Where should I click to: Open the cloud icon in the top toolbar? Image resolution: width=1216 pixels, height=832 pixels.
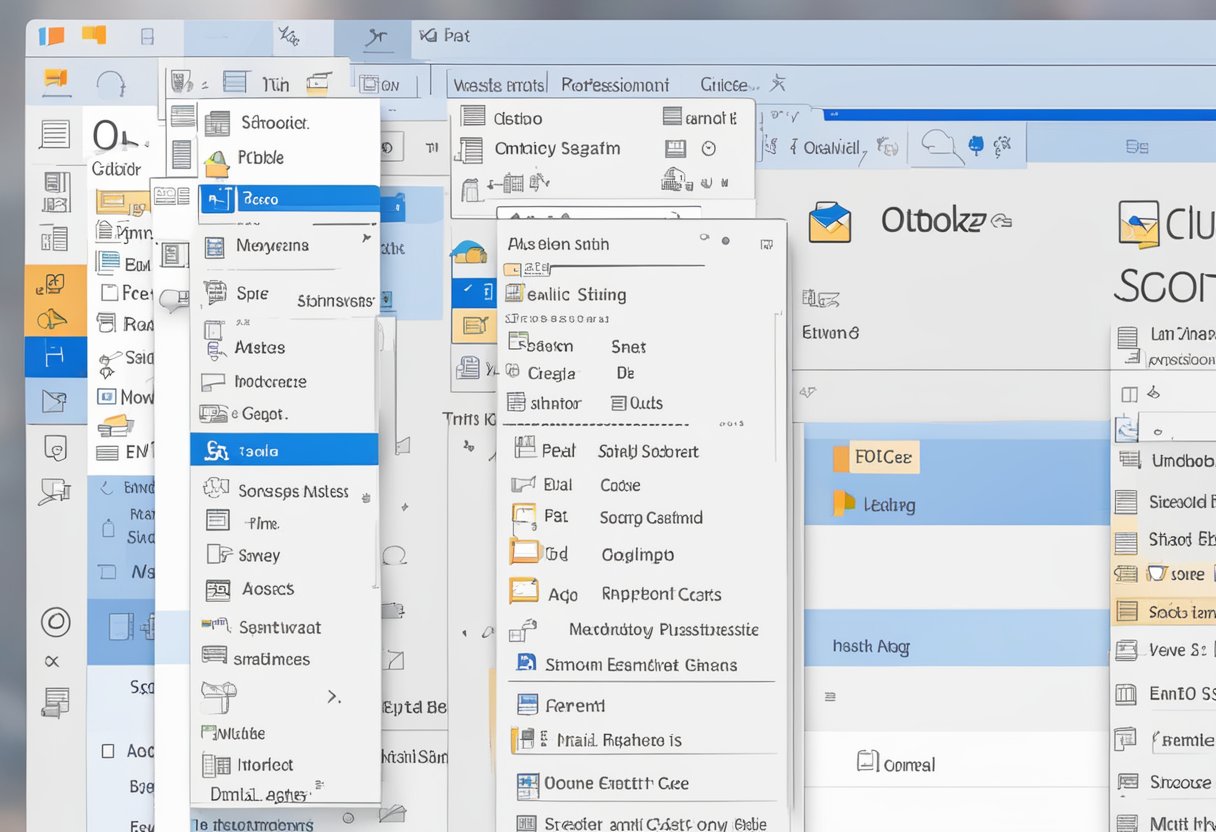(940, 143)
